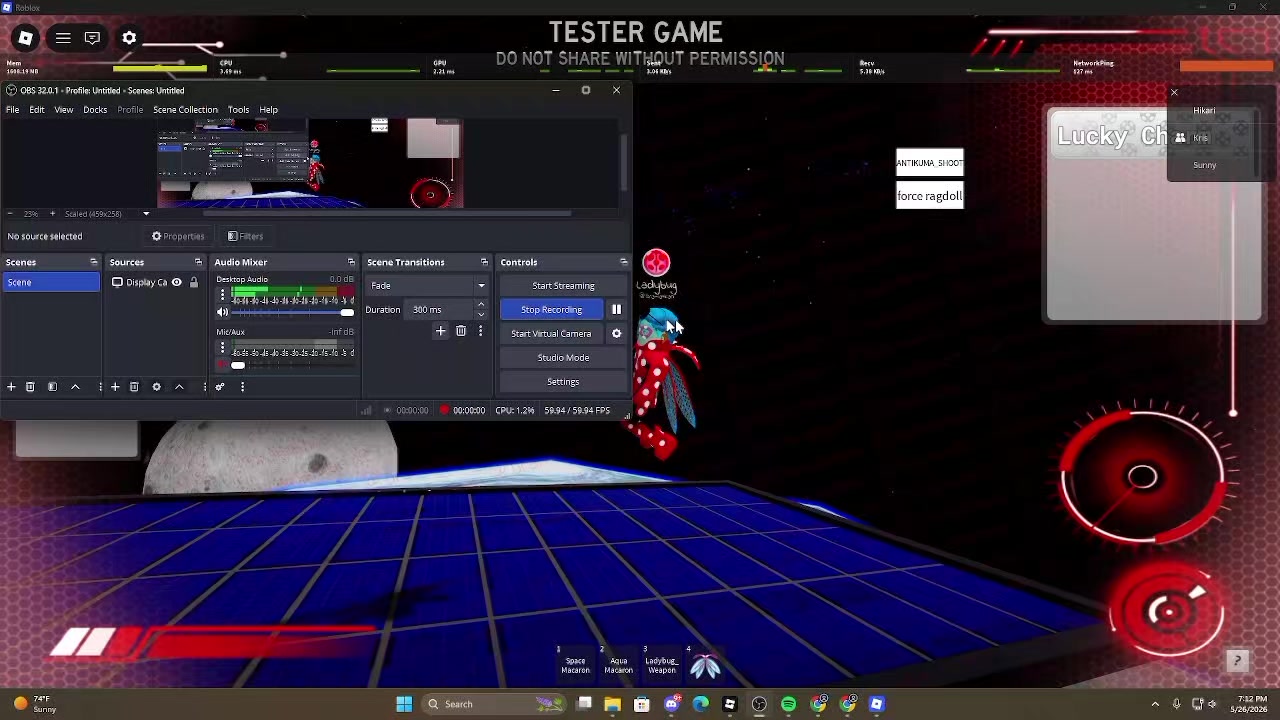Click Start Virtual Camera button
Screen dimensions: 1280x720
(551, 334)
